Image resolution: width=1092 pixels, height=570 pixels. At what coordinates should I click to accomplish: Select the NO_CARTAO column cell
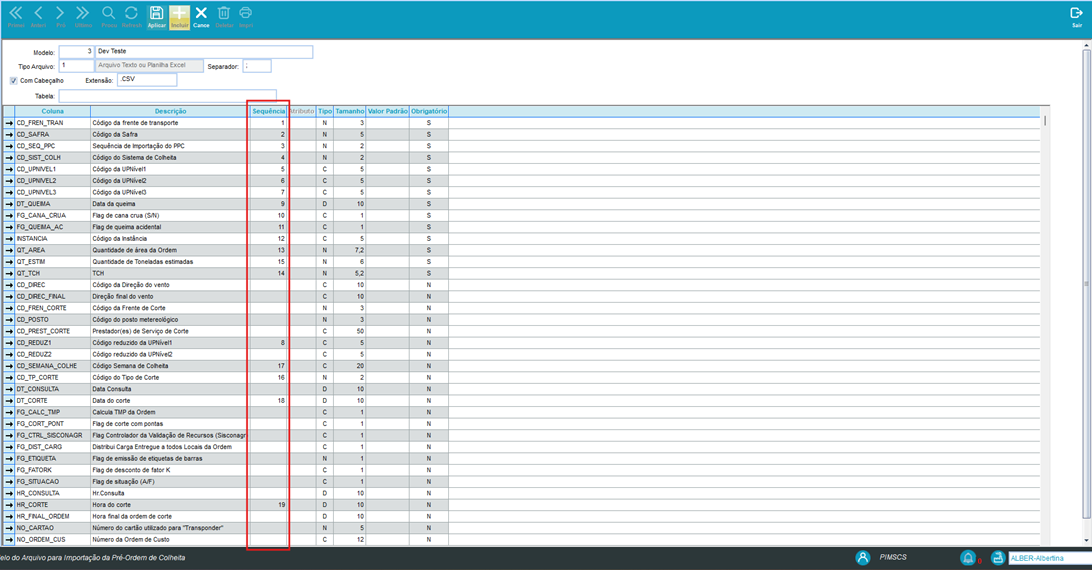[x=52, y=528]
